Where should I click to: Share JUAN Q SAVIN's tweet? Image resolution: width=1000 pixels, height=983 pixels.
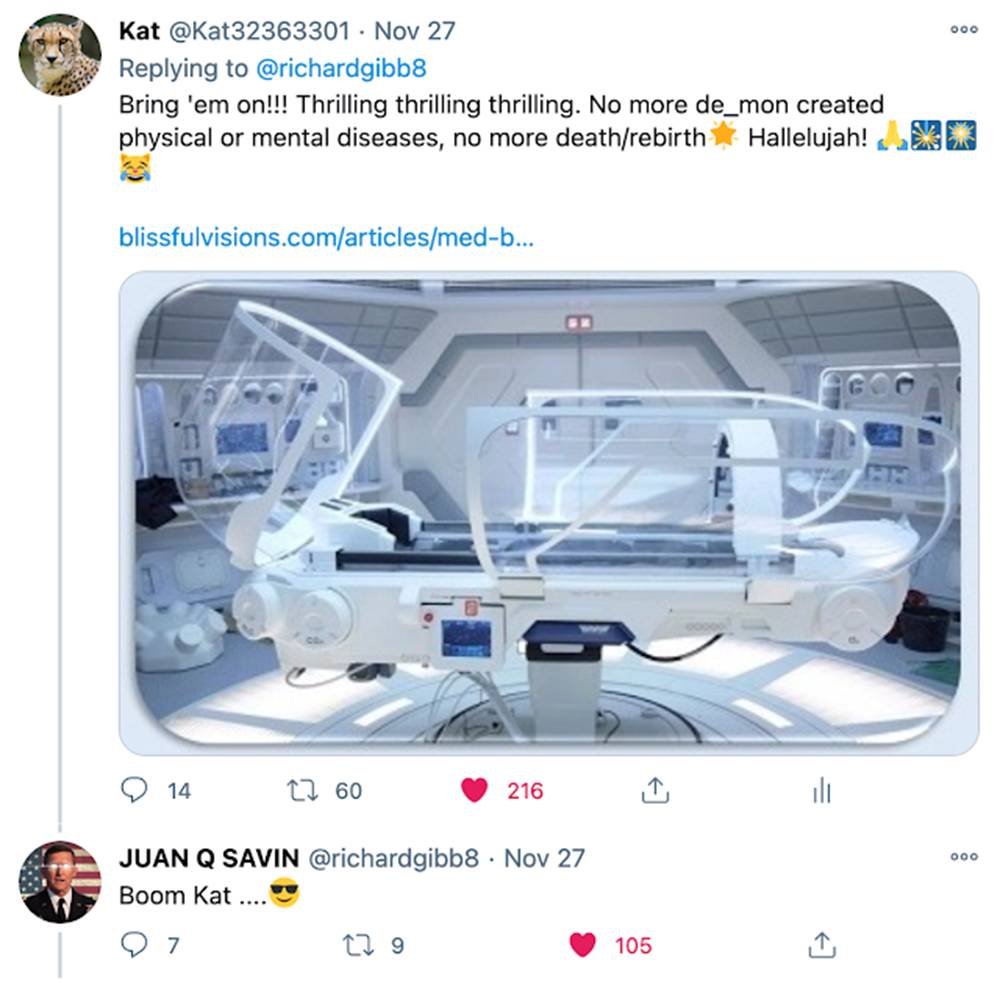(x=821, y=945)
